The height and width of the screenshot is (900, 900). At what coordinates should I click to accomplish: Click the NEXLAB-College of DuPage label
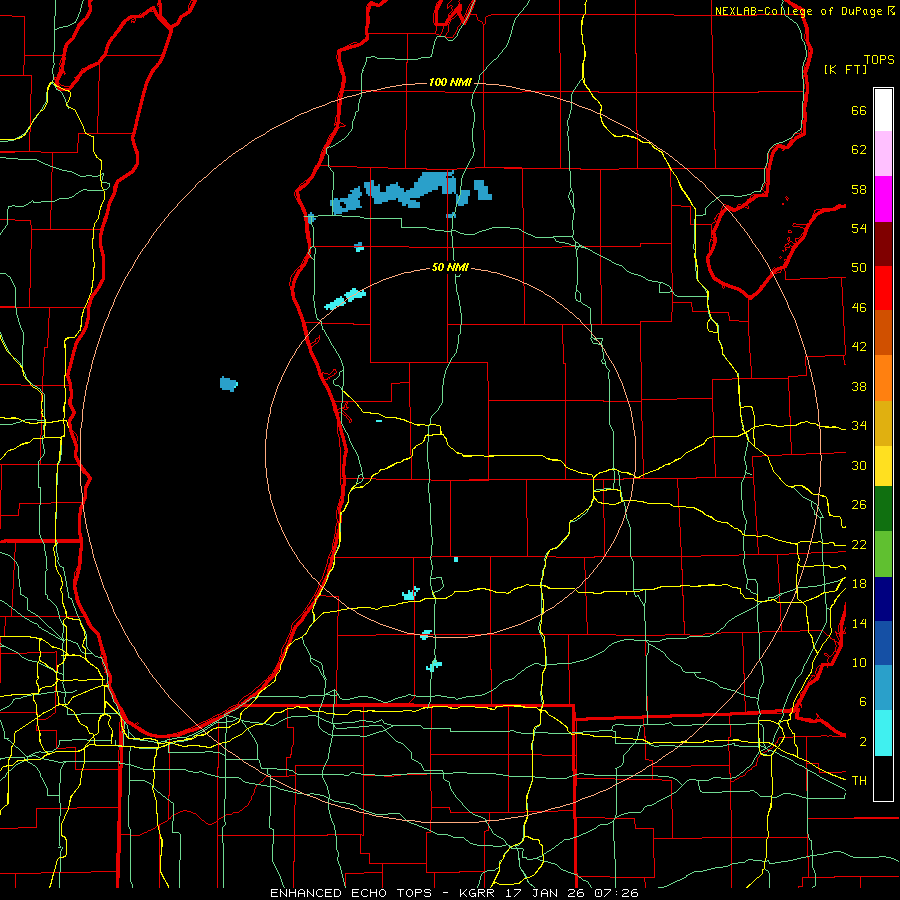point(798,11)
